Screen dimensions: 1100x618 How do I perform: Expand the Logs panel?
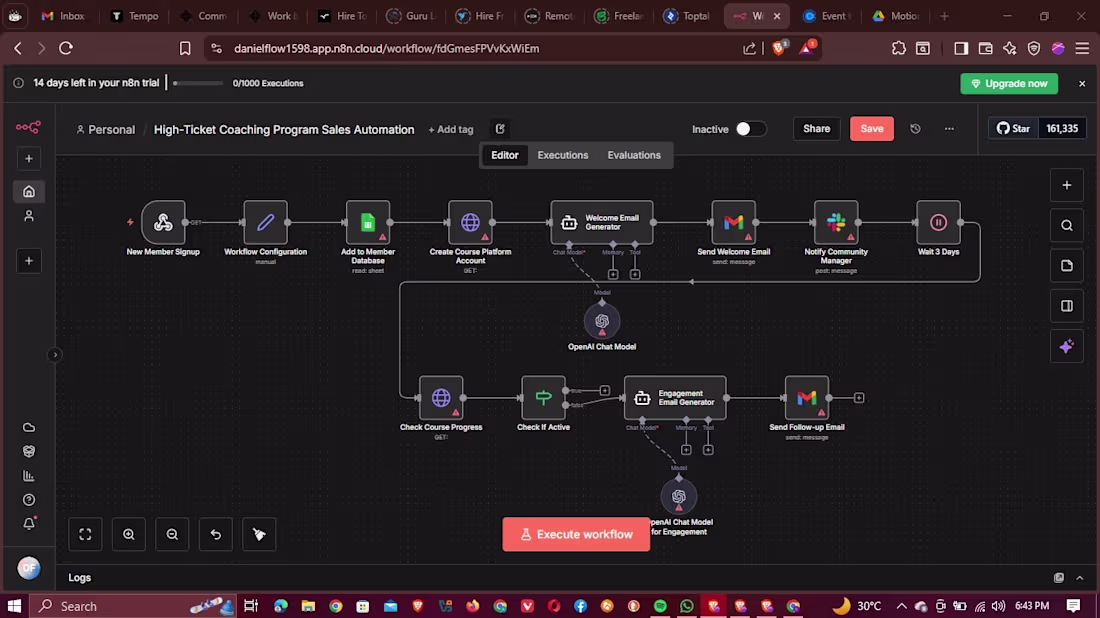(1080, 578)
